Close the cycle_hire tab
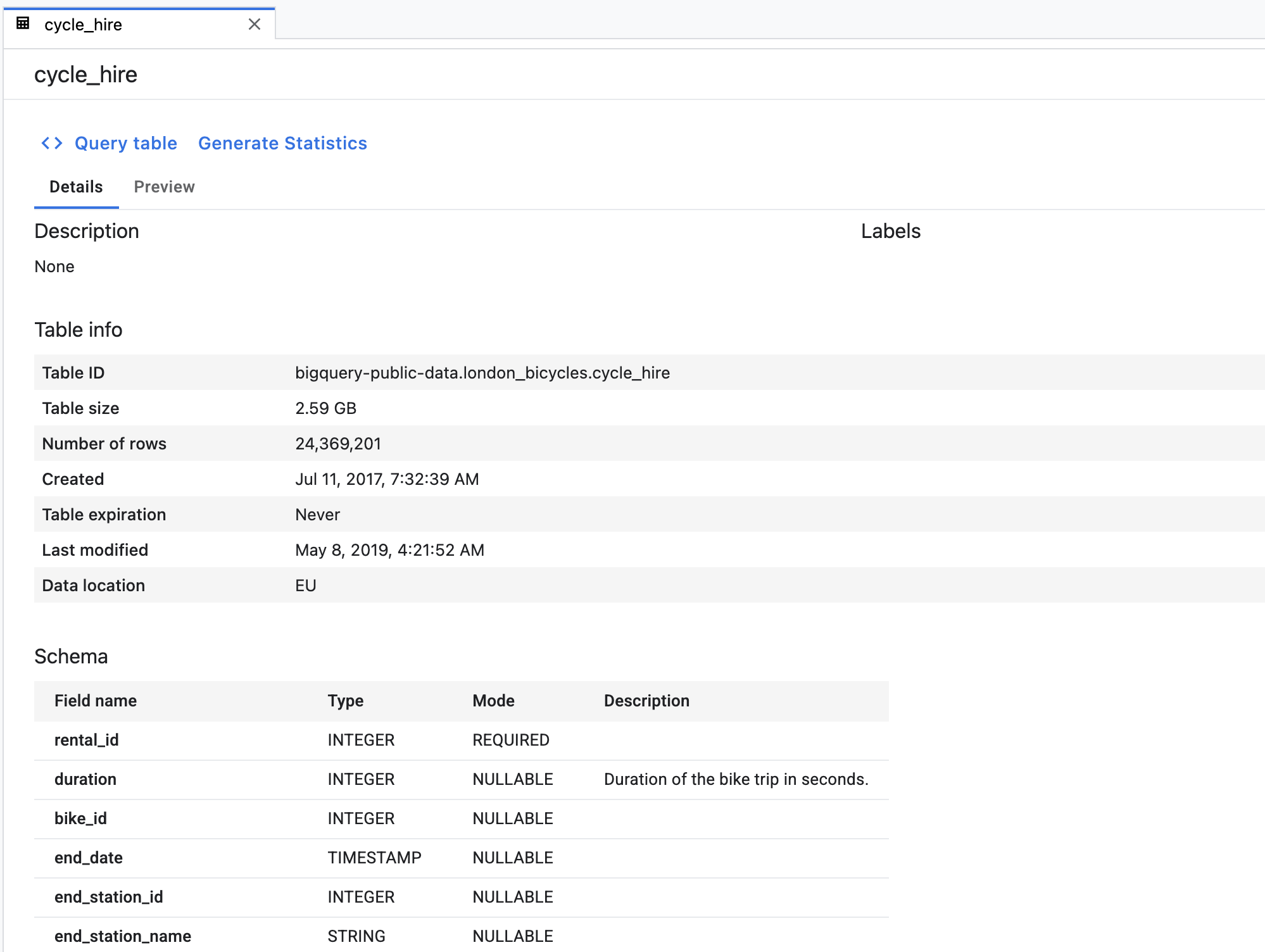1265x952 pixels. pos(255,24)
